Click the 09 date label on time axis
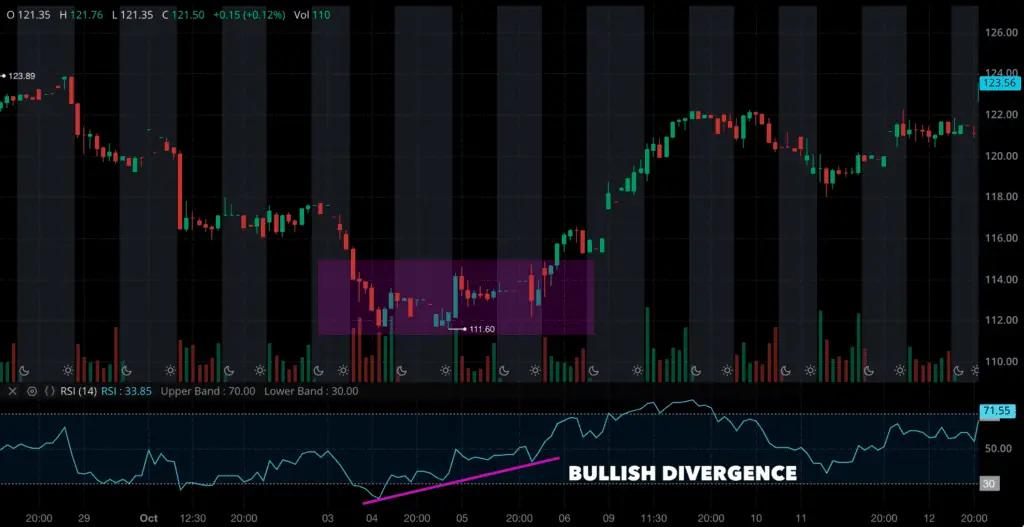 coord(609,518)
